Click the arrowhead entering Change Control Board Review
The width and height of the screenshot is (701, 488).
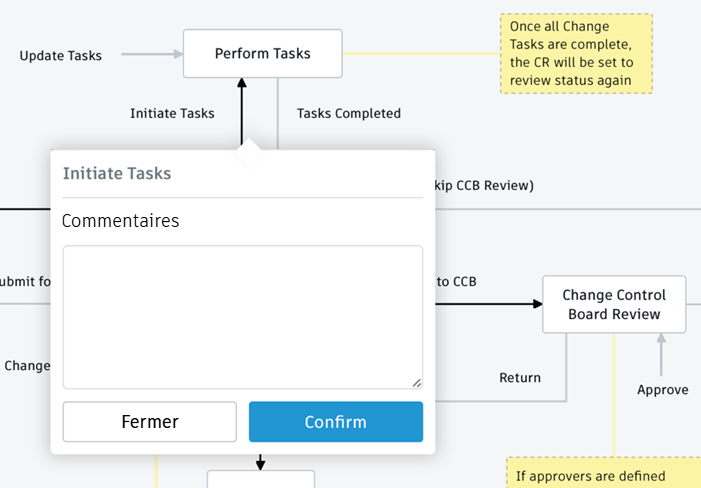point(535,304)
